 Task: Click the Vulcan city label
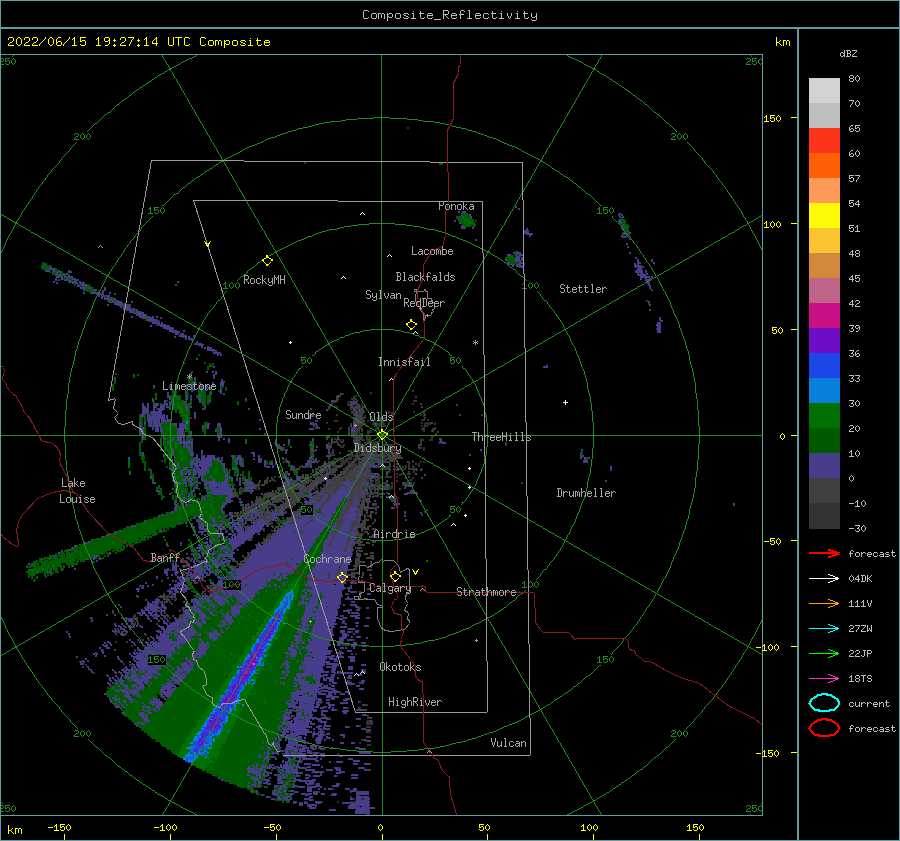click(x=508, y=743)
